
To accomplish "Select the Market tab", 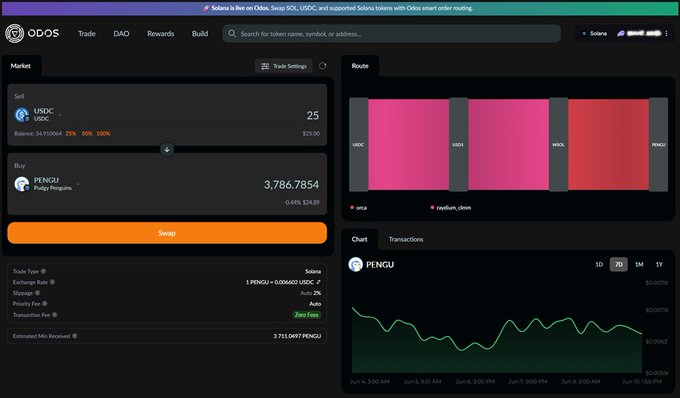I will [x=21, y=66].
